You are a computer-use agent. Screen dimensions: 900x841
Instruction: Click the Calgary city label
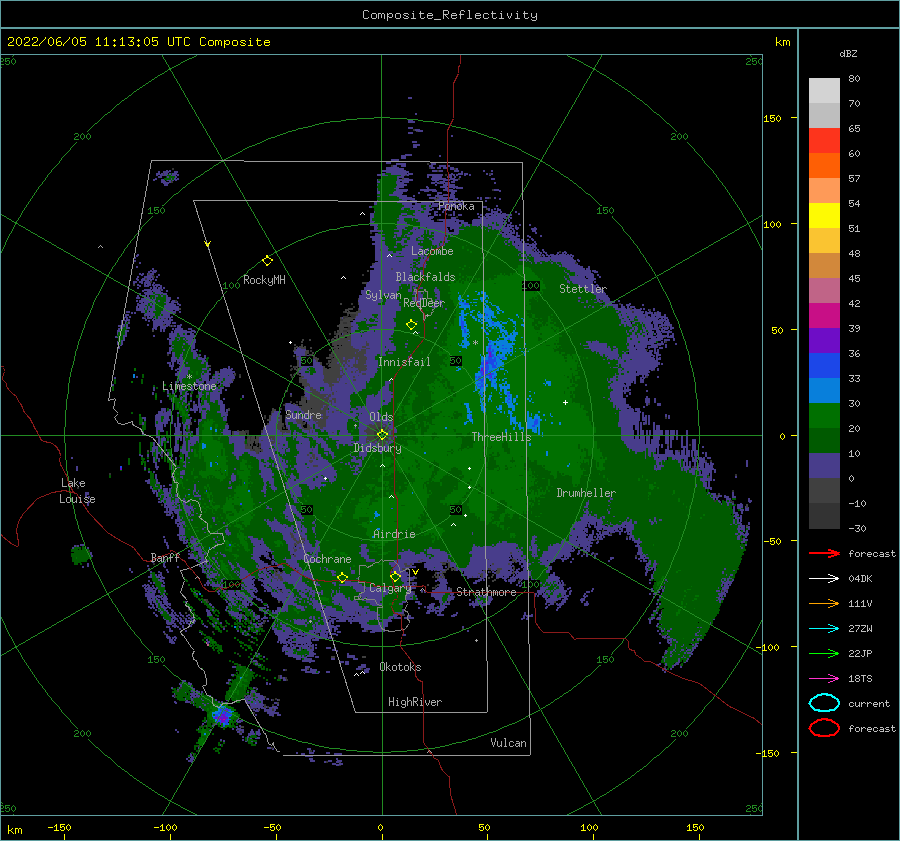click(390, 588)
